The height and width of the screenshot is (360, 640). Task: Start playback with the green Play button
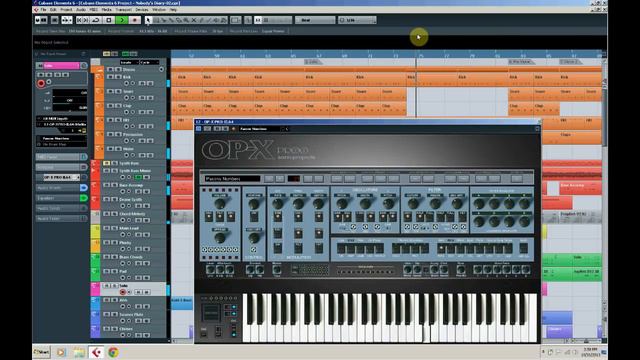click(x=122, y=20)
